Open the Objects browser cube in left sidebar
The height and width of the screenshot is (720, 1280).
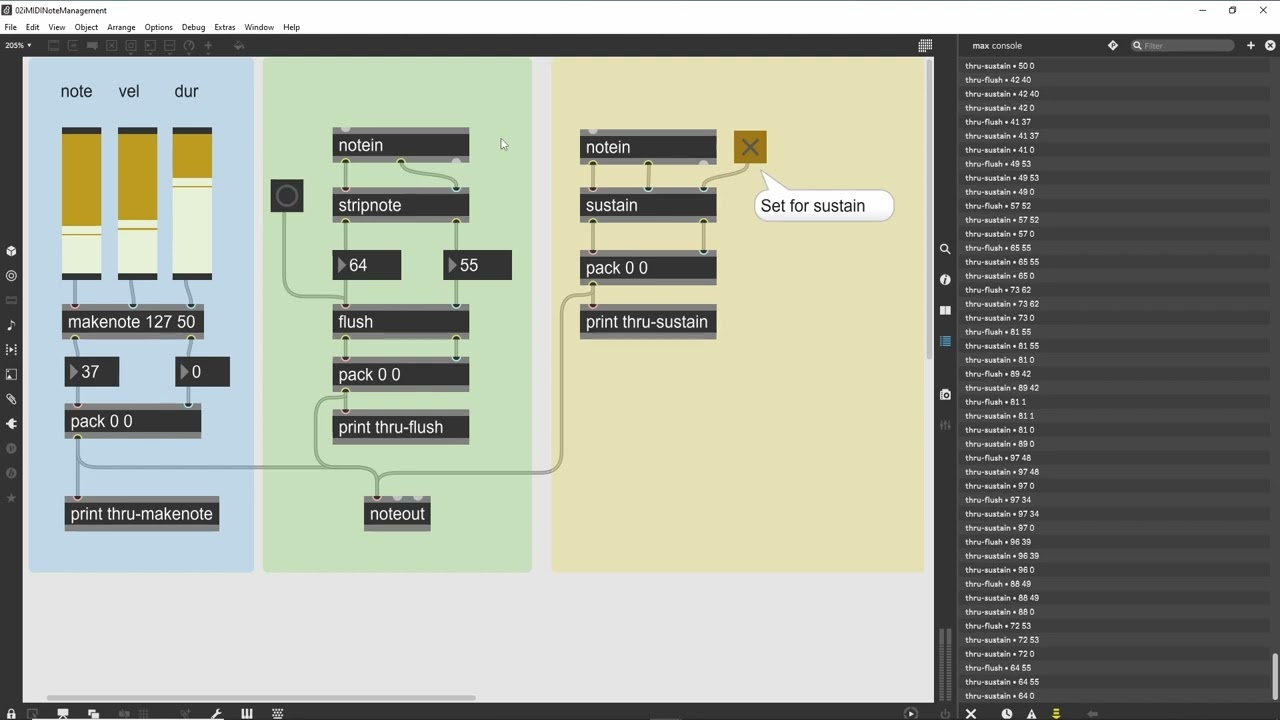[12, 251]
